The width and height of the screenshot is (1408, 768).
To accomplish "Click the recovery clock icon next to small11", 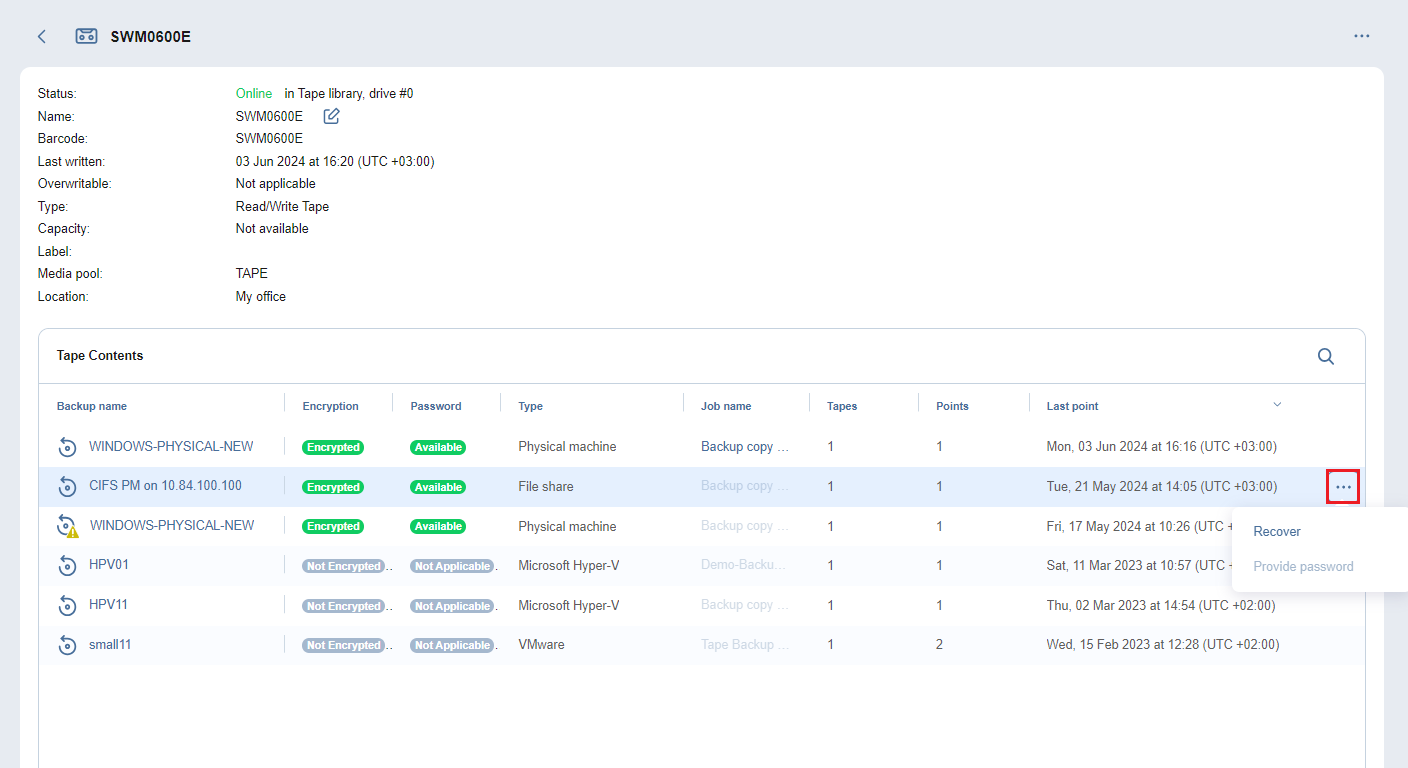I will [67, 644].
